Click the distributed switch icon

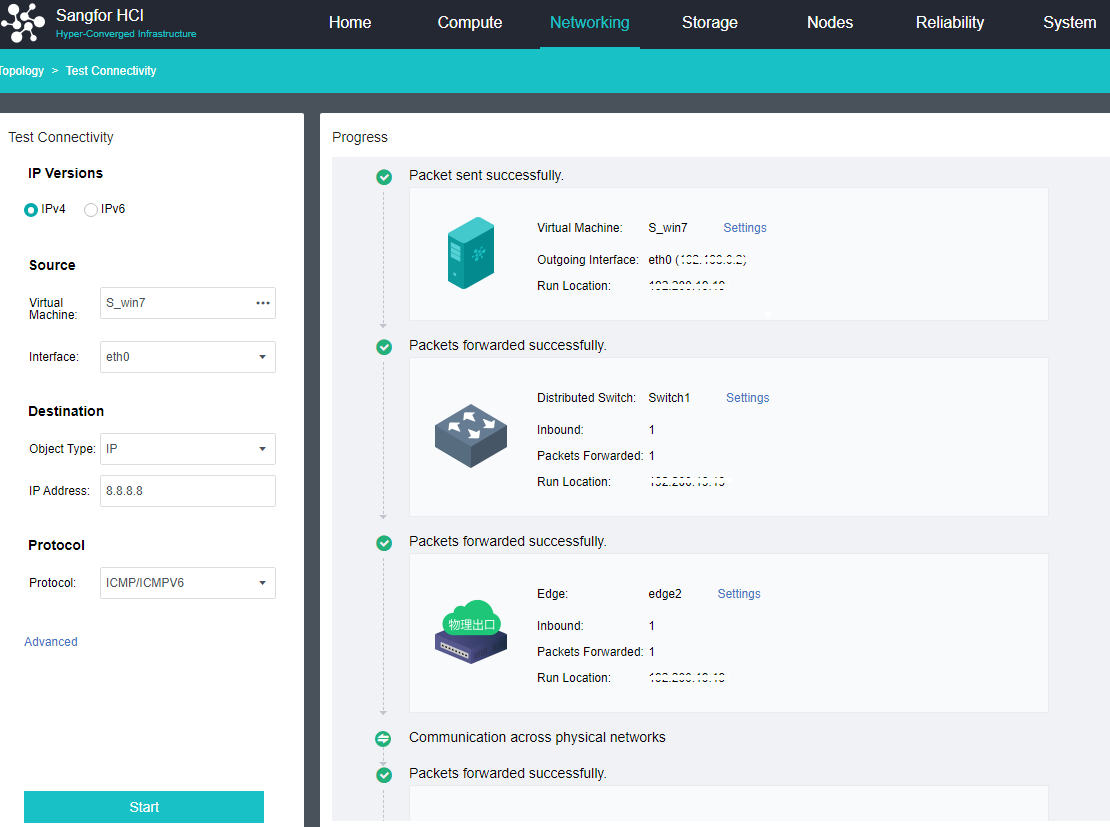pyautogui.click(x=471, y=436)
